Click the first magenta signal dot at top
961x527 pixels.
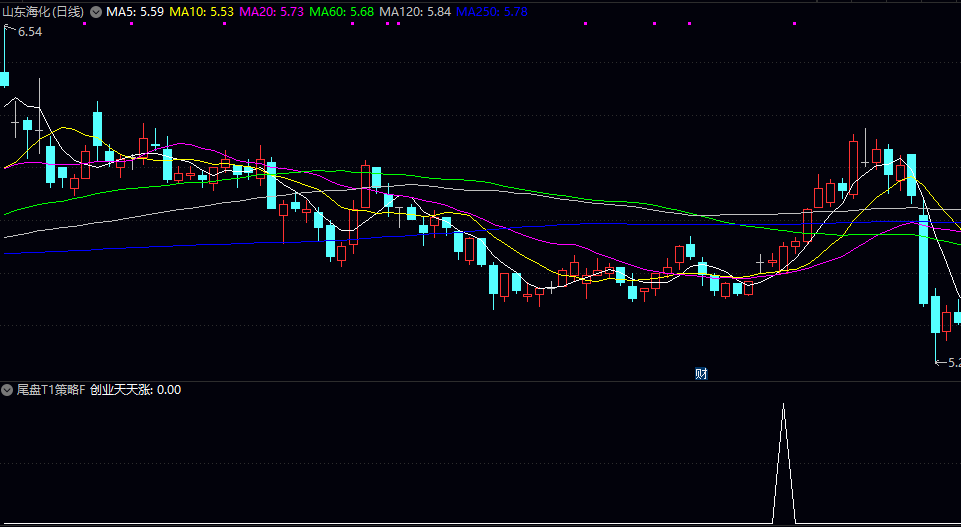pyautogui.click(x=84, y=24)
